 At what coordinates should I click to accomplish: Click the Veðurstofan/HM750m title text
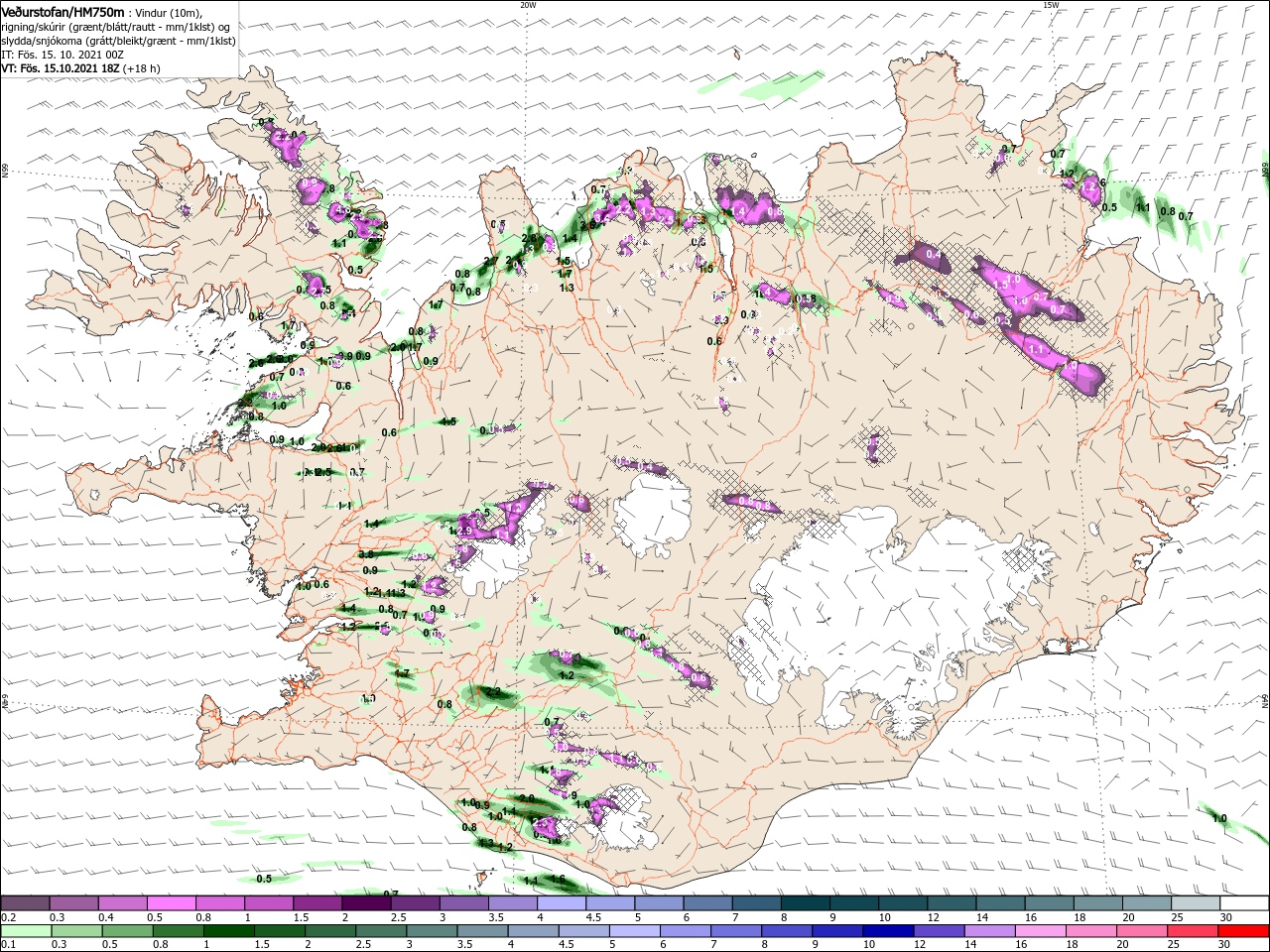(63, 11)
